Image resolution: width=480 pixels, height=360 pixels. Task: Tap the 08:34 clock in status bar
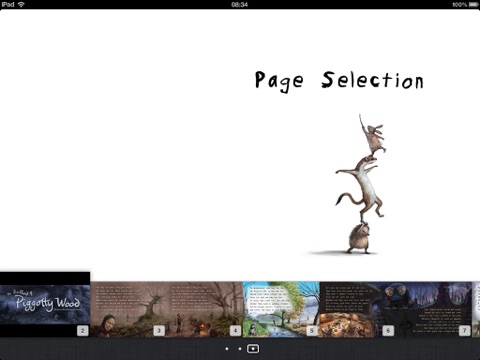click(239, 4)
